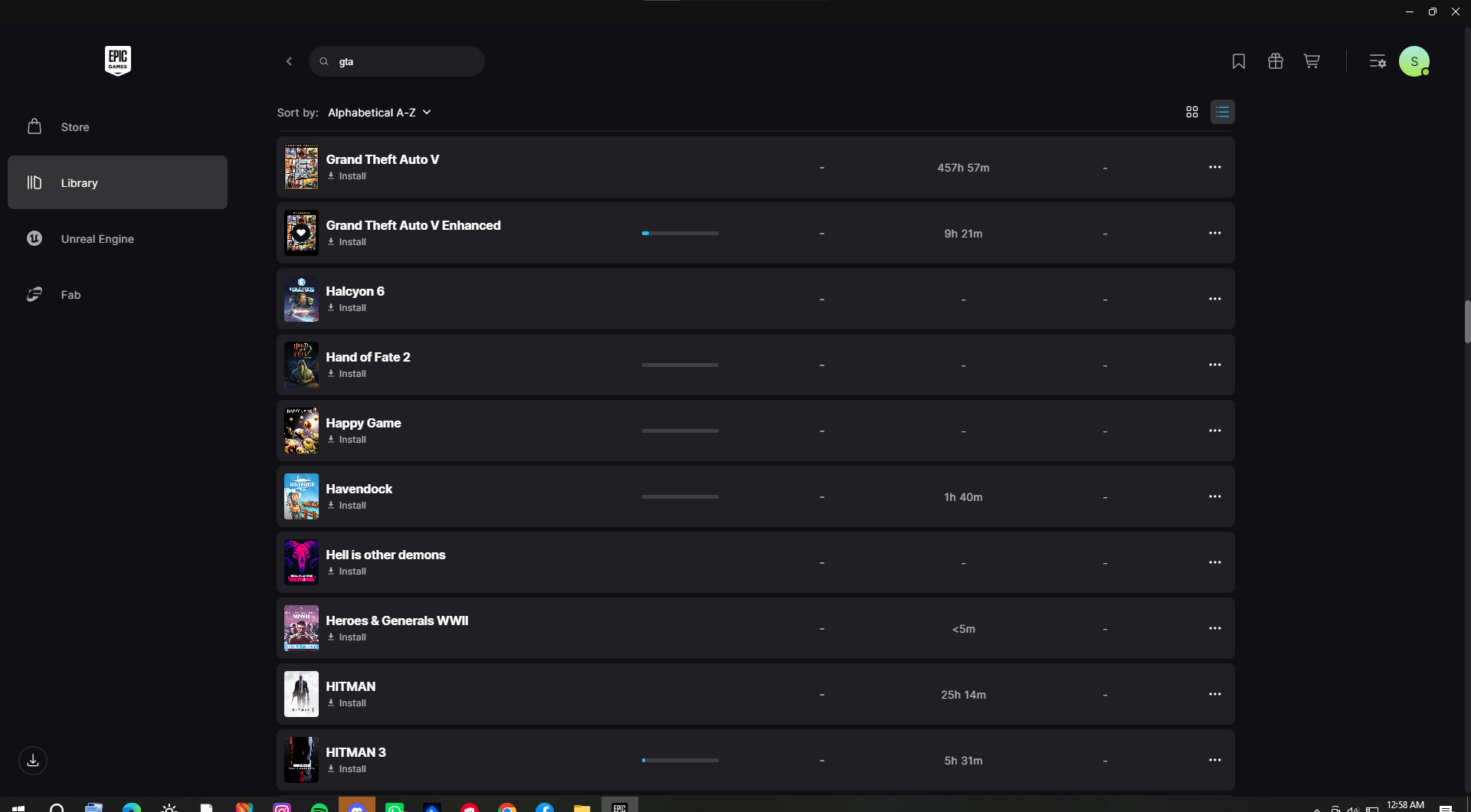Install Grand Theft Auto V Enhanced

(x=347, y=242)
